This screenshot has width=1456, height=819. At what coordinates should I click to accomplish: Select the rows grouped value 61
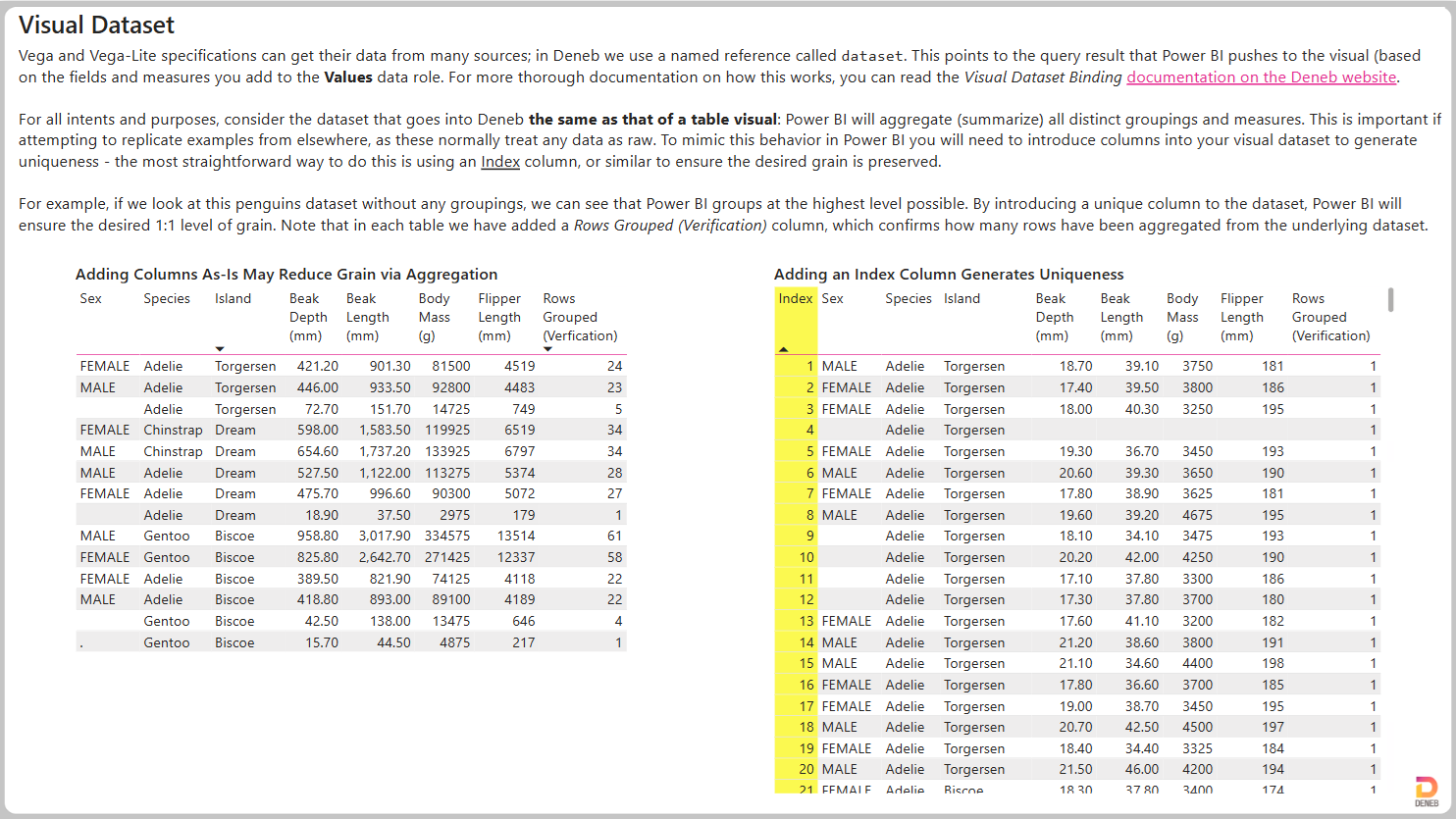coord(614,537)
